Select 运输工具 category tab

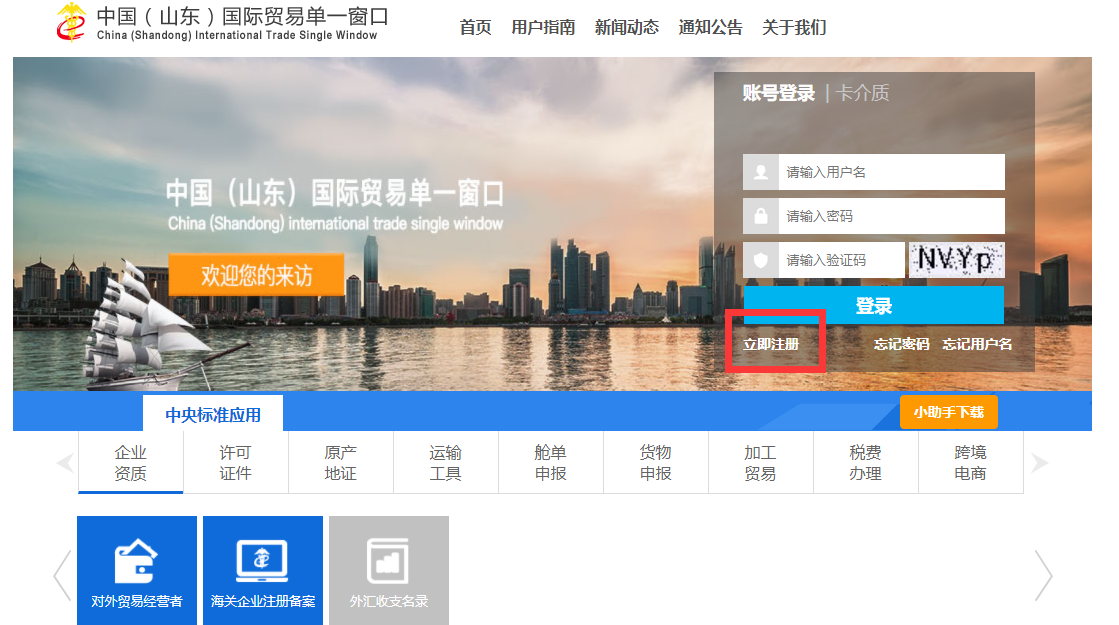click(445, 462)
